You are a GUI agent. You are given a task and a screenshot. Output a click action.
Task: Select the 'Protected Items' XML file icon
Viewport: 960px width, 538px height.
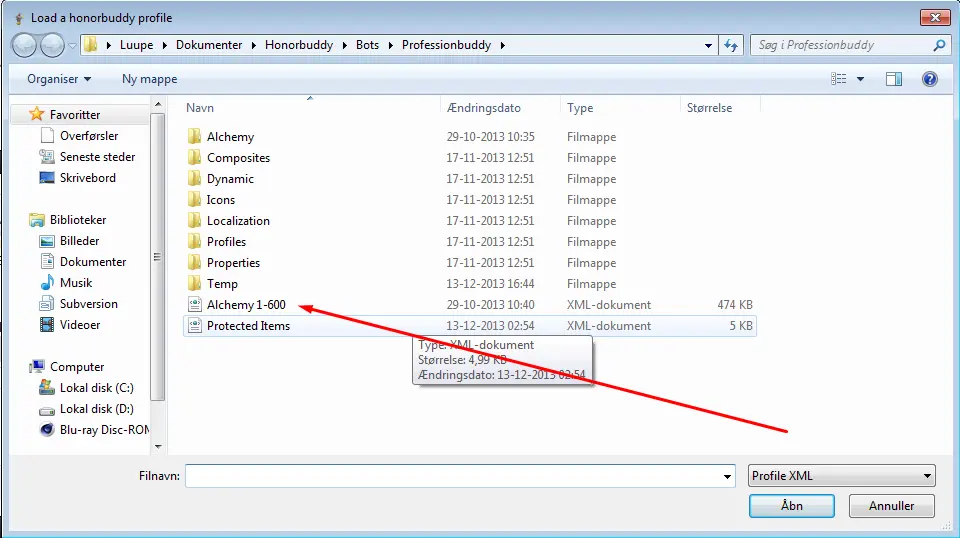pos(195,326)
